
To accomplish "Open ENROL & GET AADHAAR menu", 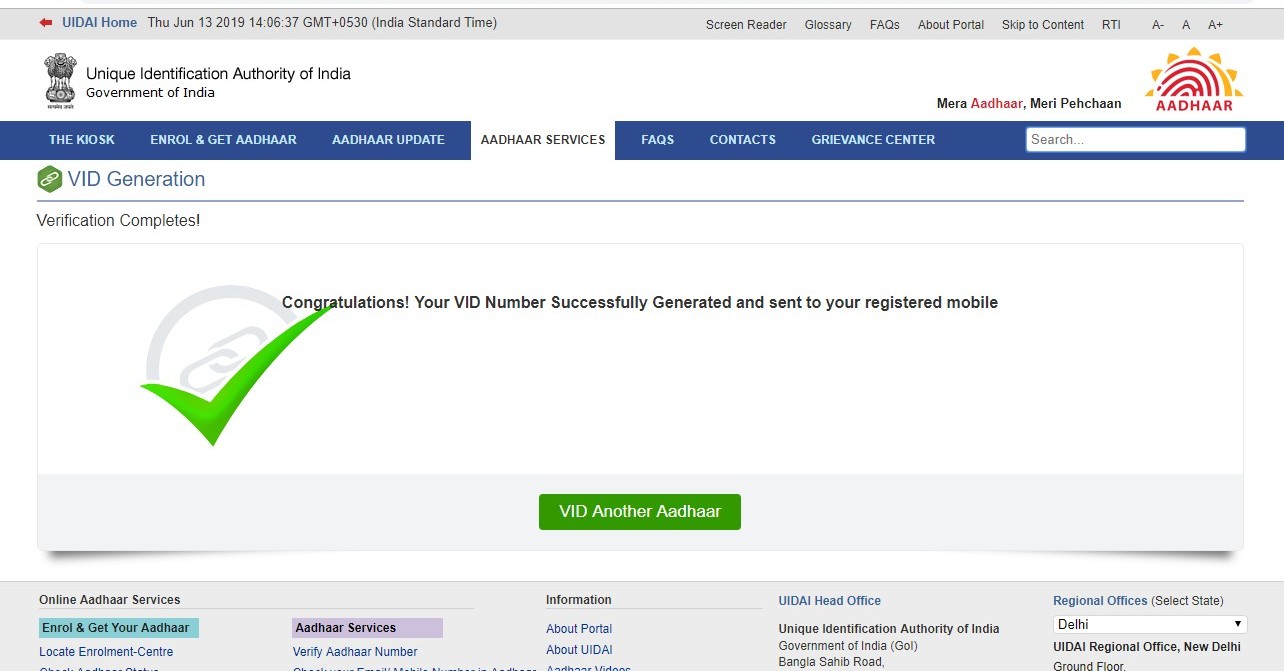I will (x=223, y=140).
